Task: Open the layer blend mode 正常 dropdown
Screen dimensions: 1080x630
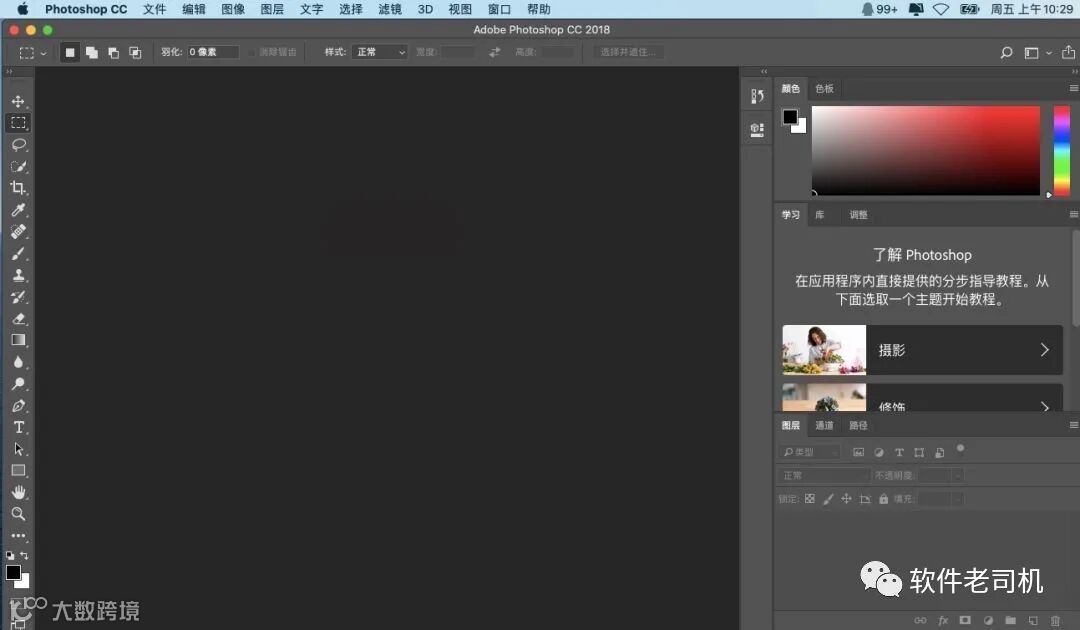Action: 824,476
